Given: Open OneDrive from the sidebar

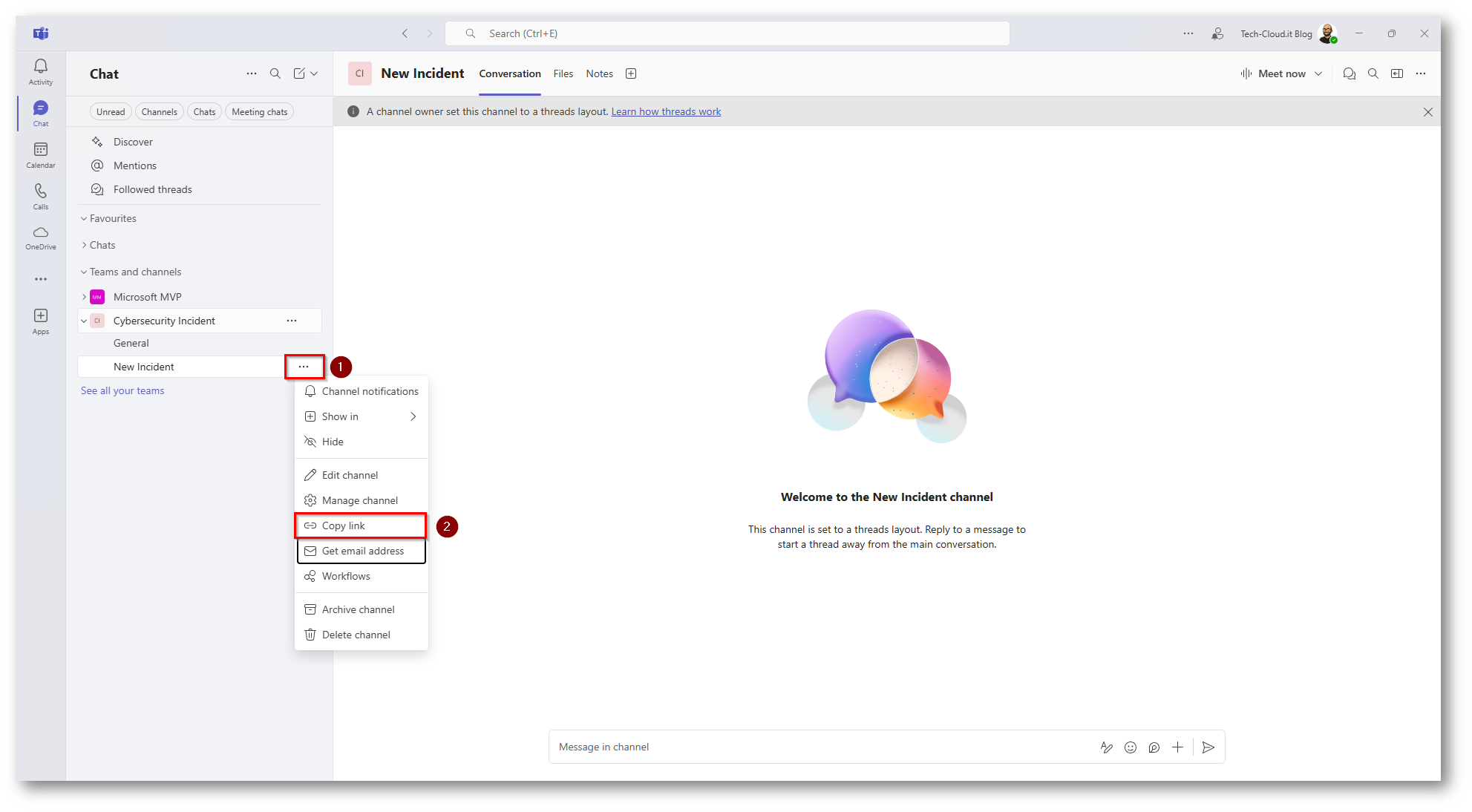Looking at the screenshot, I should [x=41, y=237].
